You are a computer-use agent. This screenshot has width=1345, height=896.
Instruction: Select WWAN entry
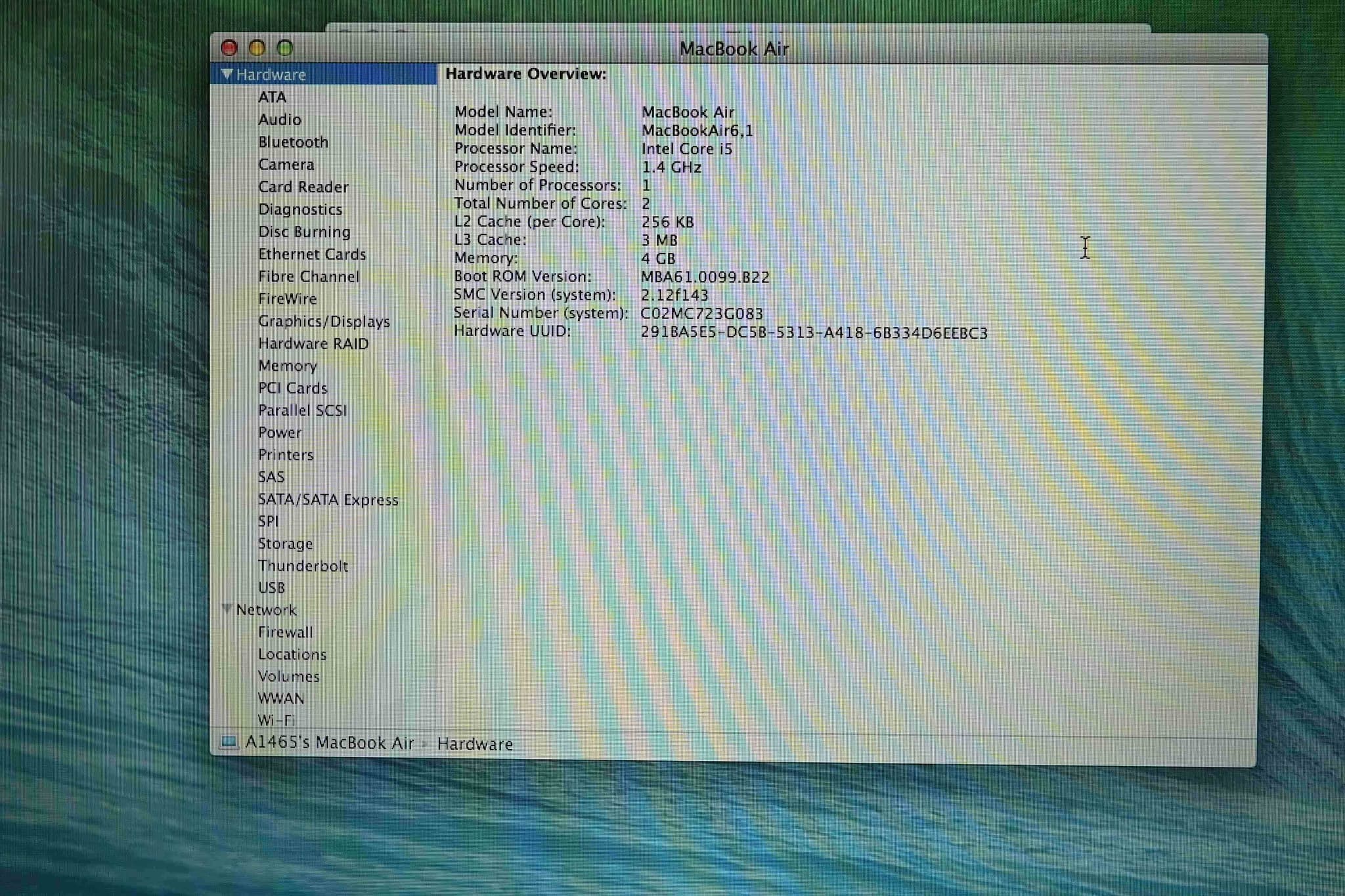(280, 698)
